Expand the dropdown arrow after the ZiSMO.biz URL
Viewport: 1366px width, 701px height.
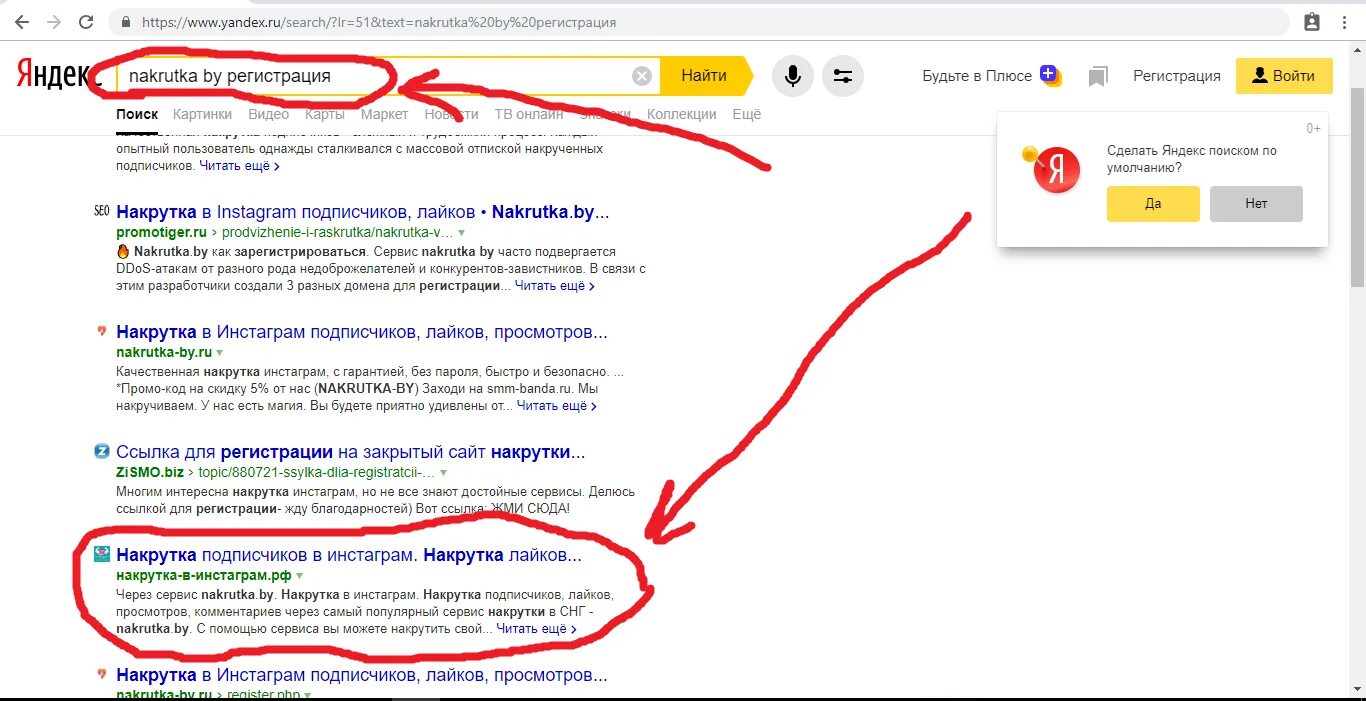(x=443, y=473)
